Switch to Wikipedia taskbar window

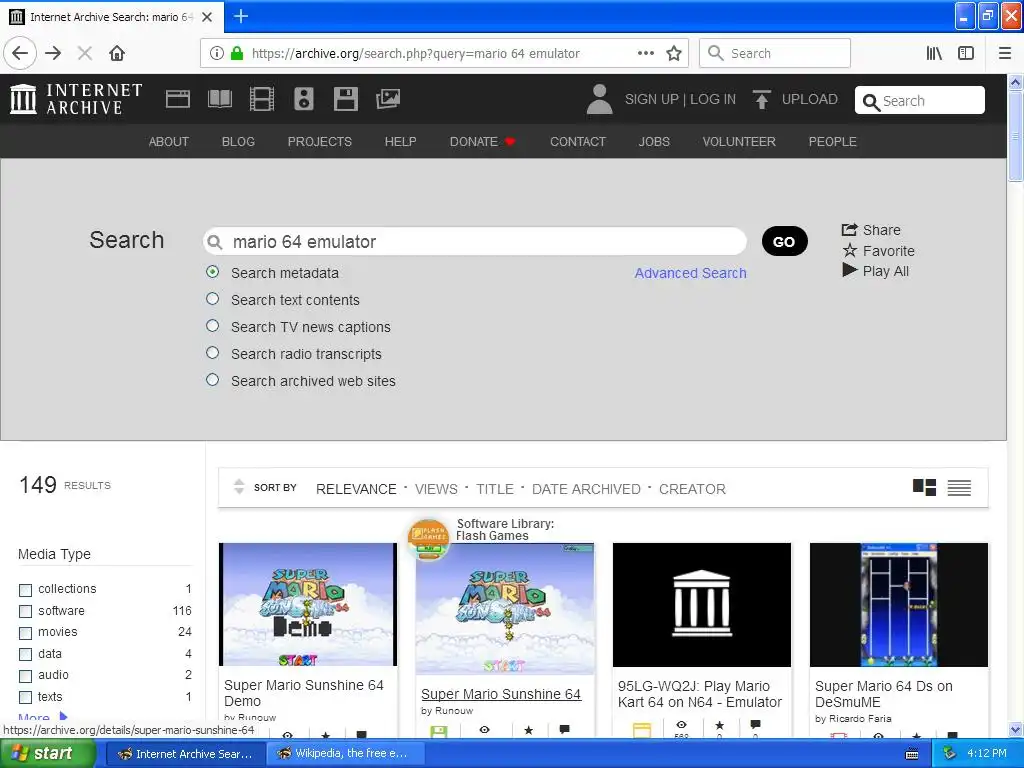pyautogui.click(x=345, y=754)
